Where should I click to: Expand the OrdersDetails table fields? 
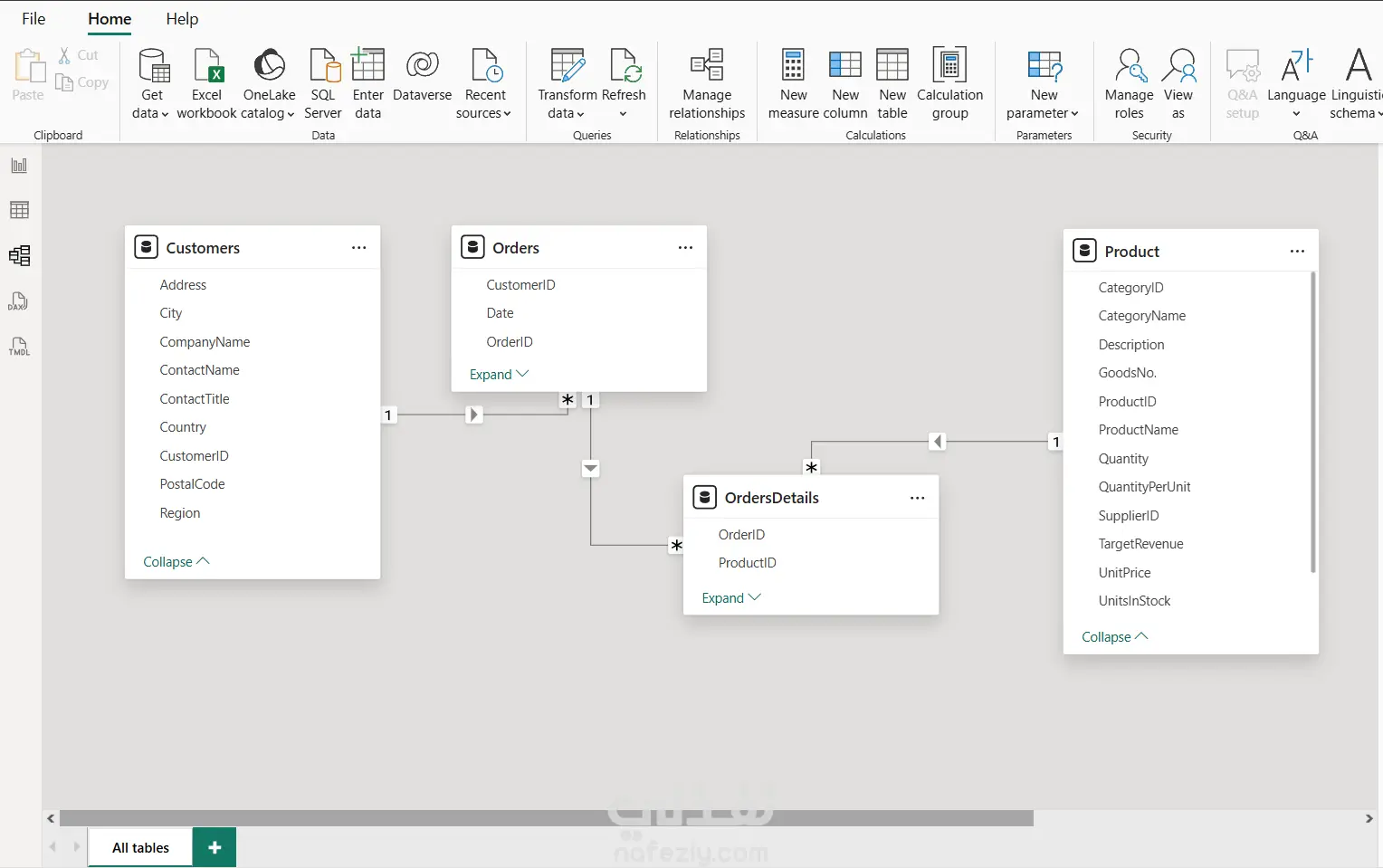[731, 598]
